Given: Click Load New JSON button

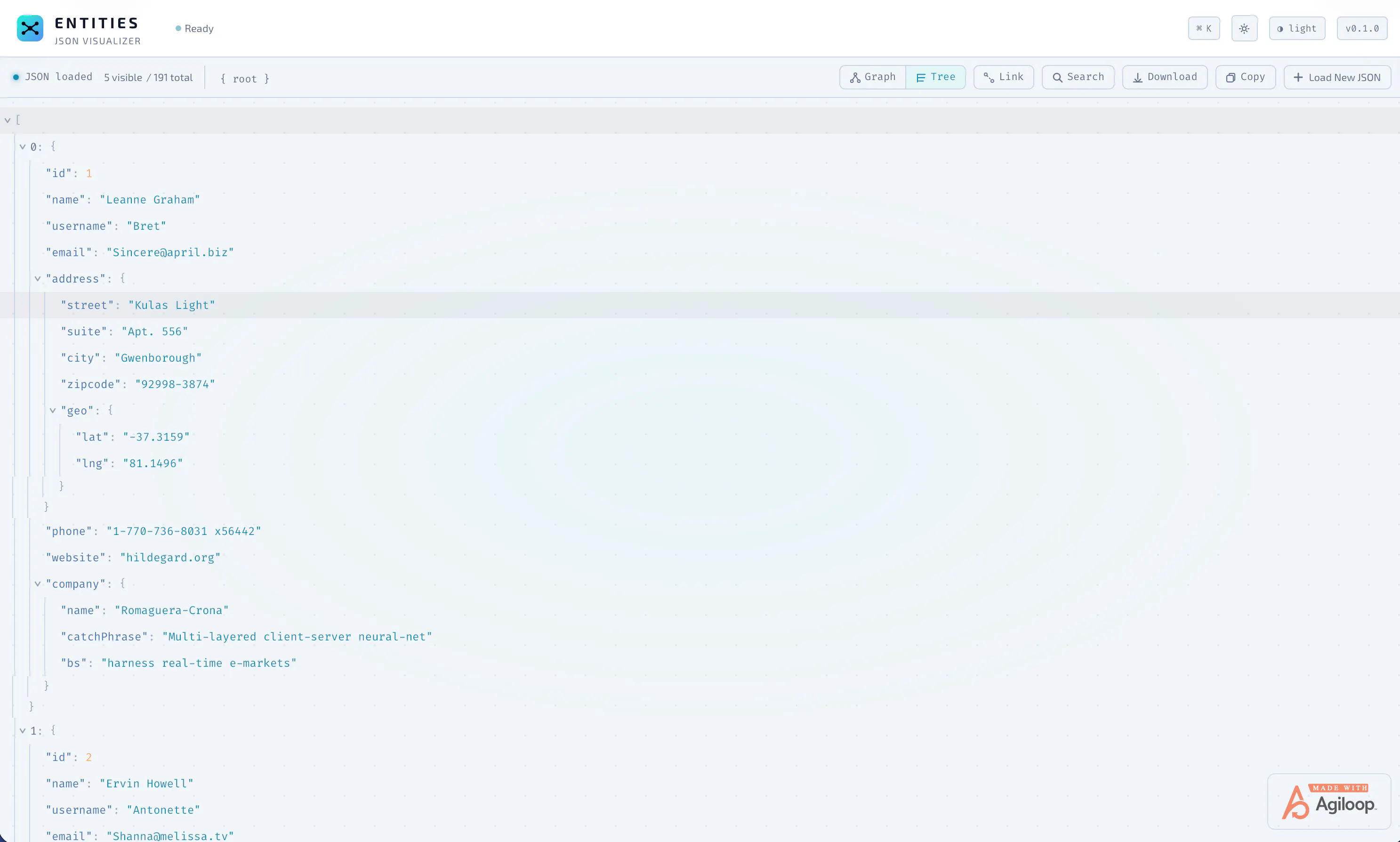Looking at the screenshot, I should 1337,77.
